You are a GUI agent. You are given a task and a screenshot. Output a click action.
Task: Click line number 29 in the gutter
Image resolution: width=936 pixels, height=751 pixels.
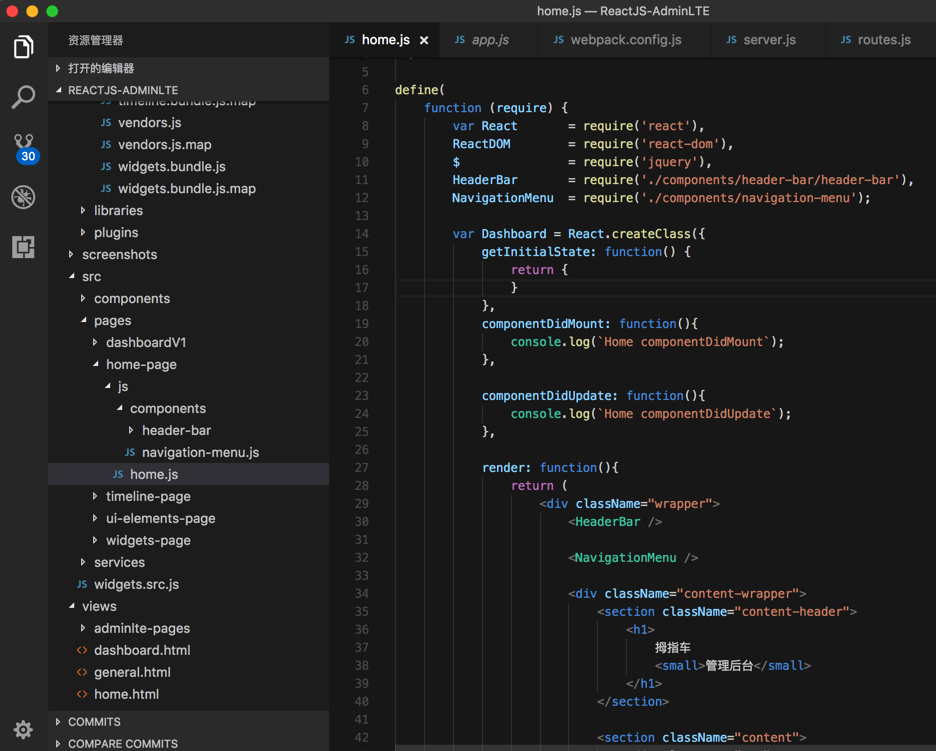(361, 503)
